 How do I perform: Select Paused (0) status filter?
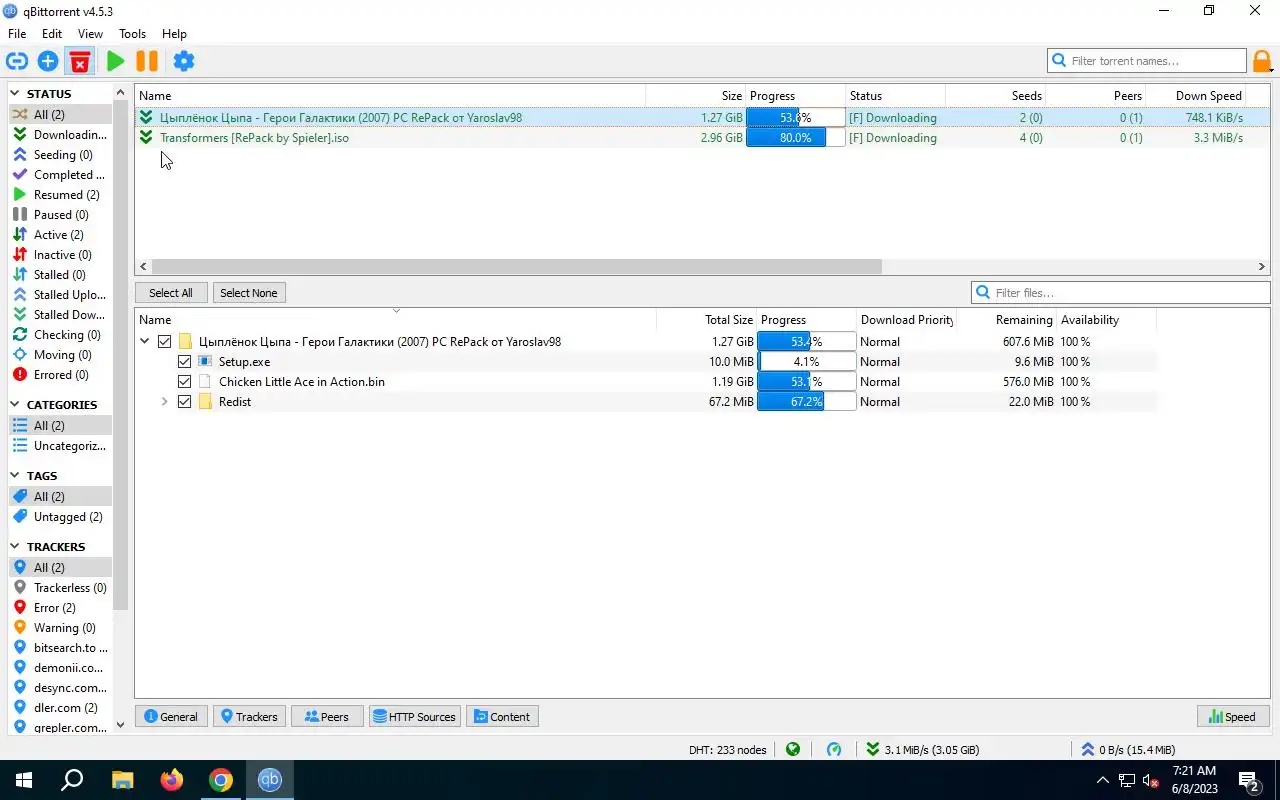59,215
